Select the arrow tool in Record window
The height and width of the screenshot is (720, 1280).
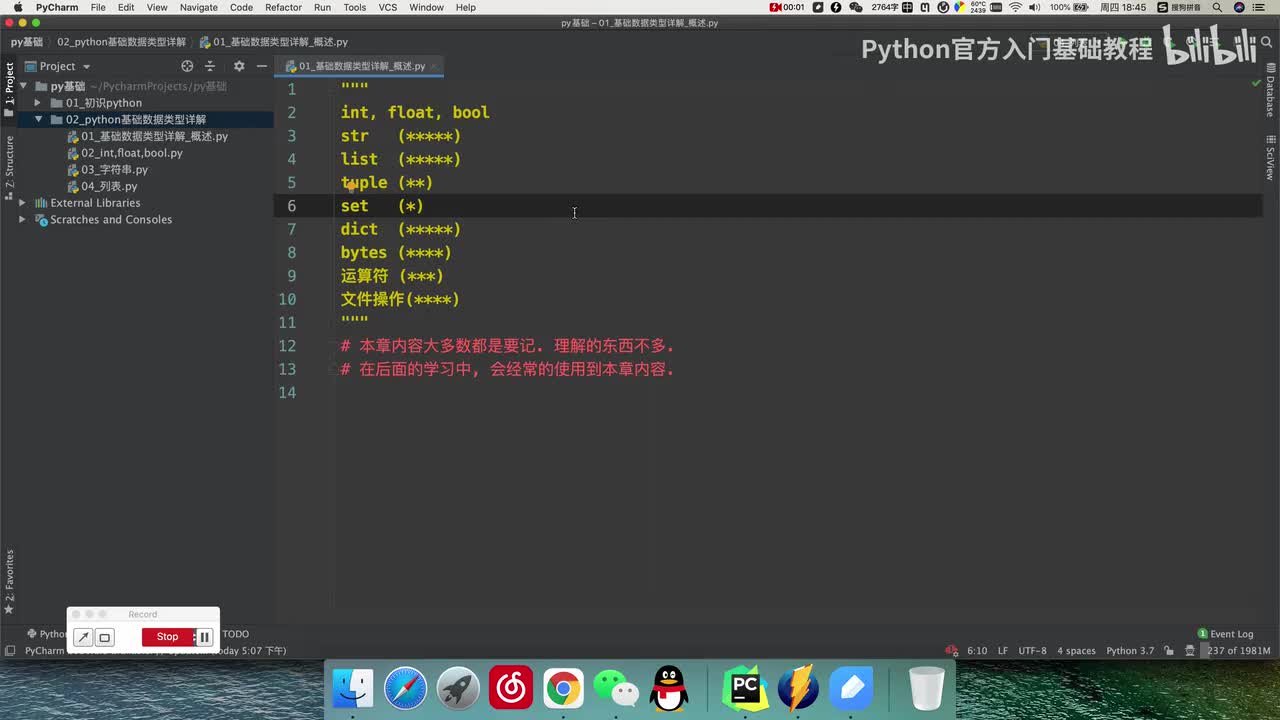pos(84,637)
